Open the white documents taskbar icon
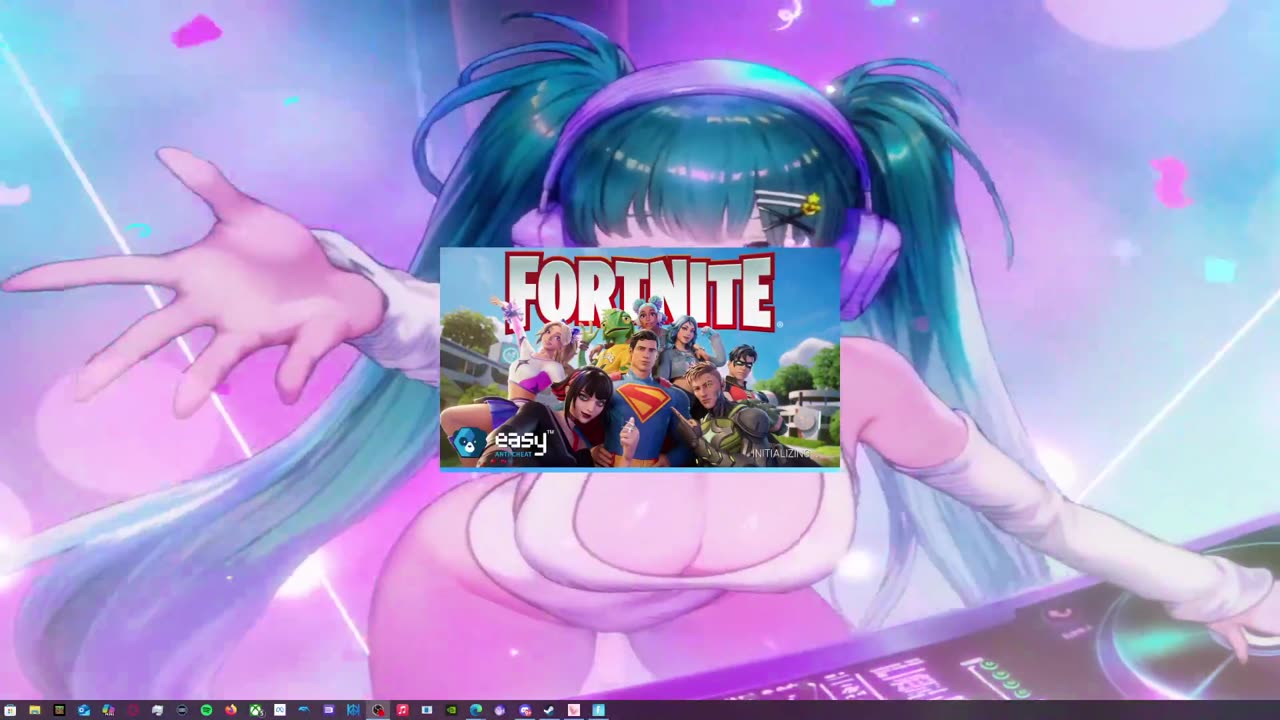This screenshot has width=1280, height=720. click(x=157, y=710)
